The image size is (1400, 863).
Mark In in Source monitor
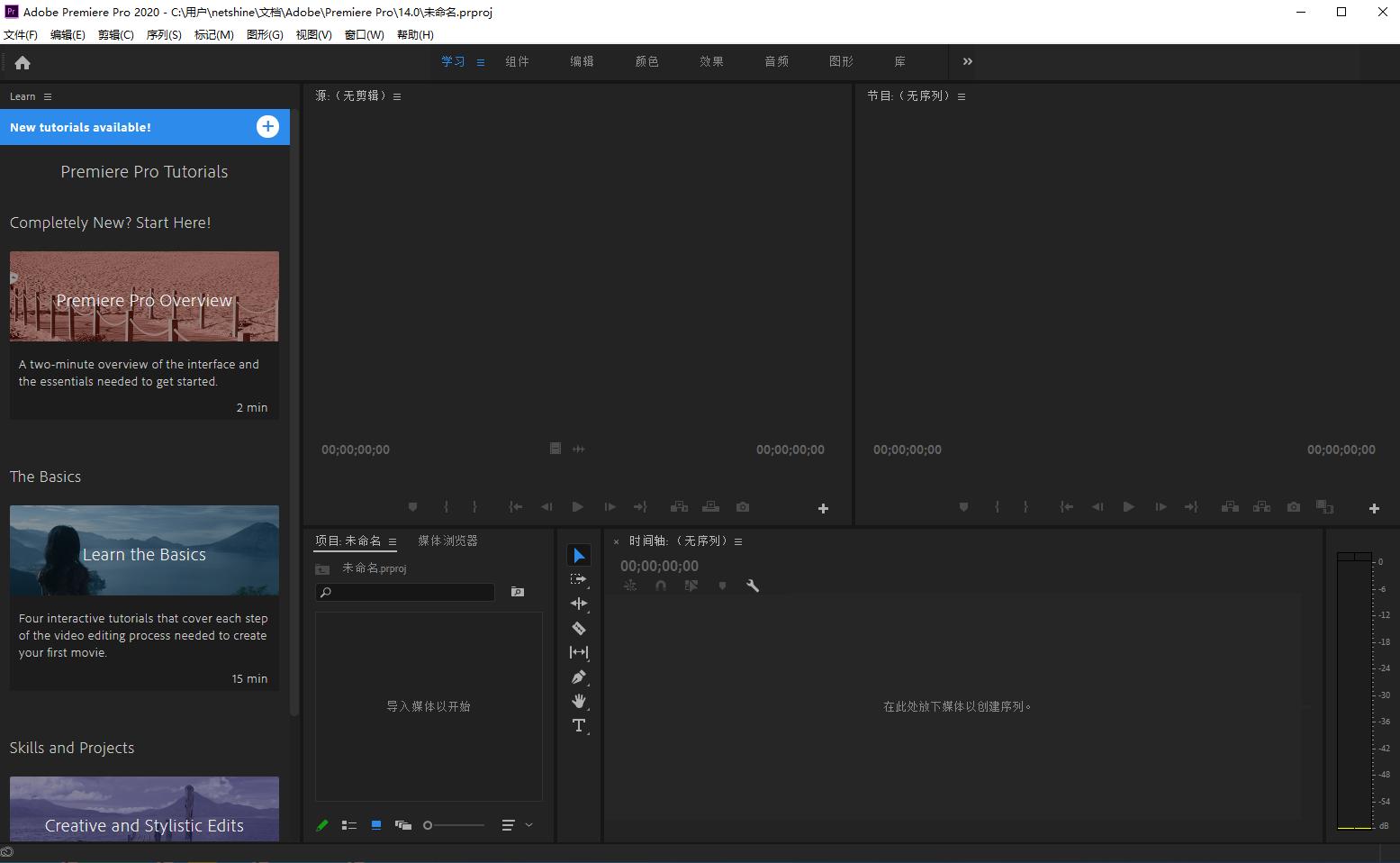point(446,507)
